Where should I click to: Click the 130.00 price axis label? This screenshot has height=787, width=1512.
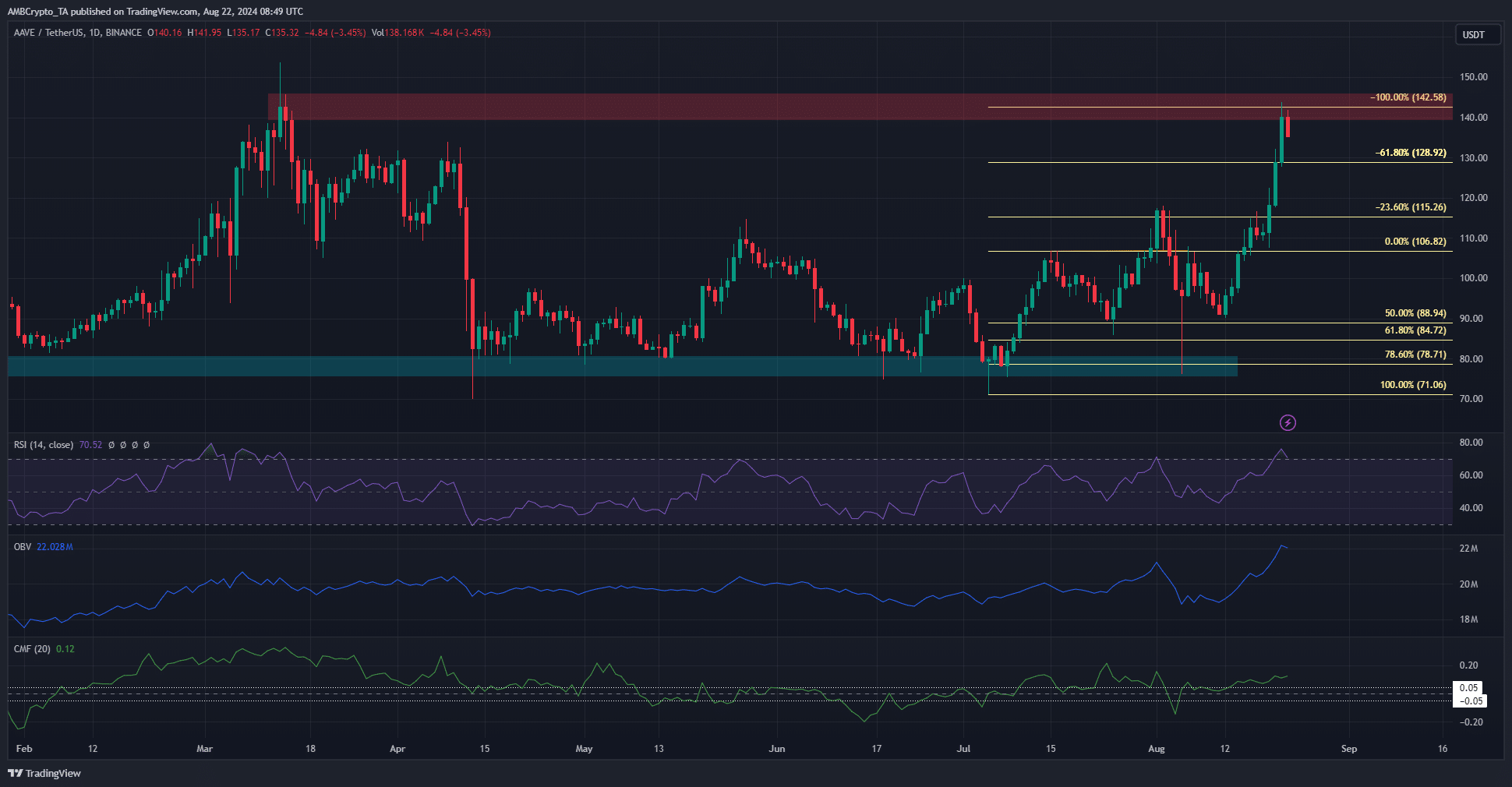(1473, 158)
